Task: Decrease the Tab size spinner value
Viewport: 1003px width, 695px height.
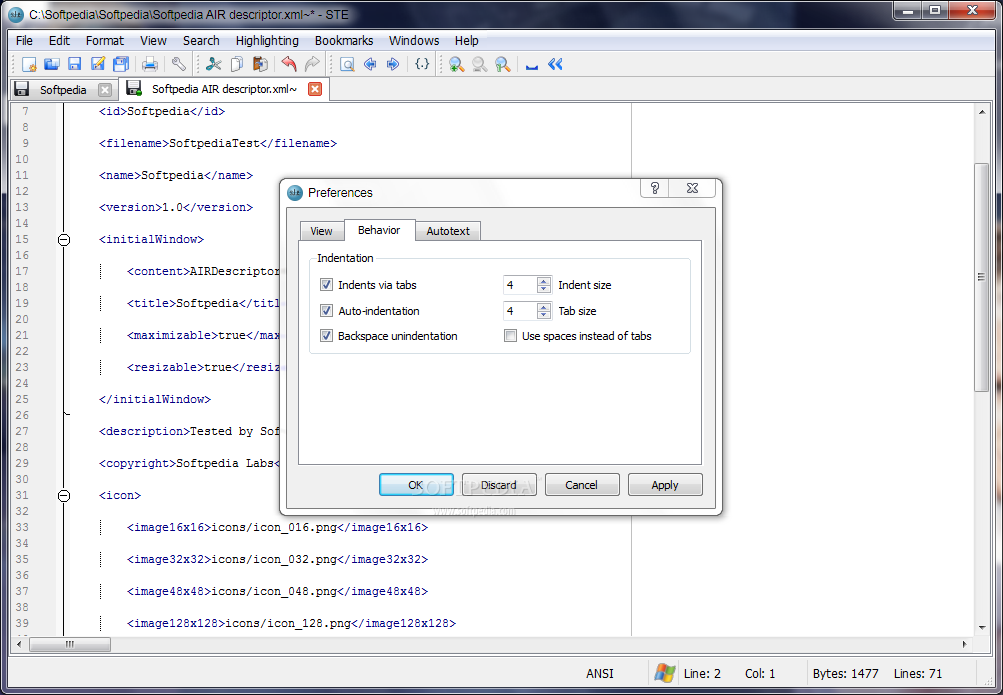Action: pos(544,315)
